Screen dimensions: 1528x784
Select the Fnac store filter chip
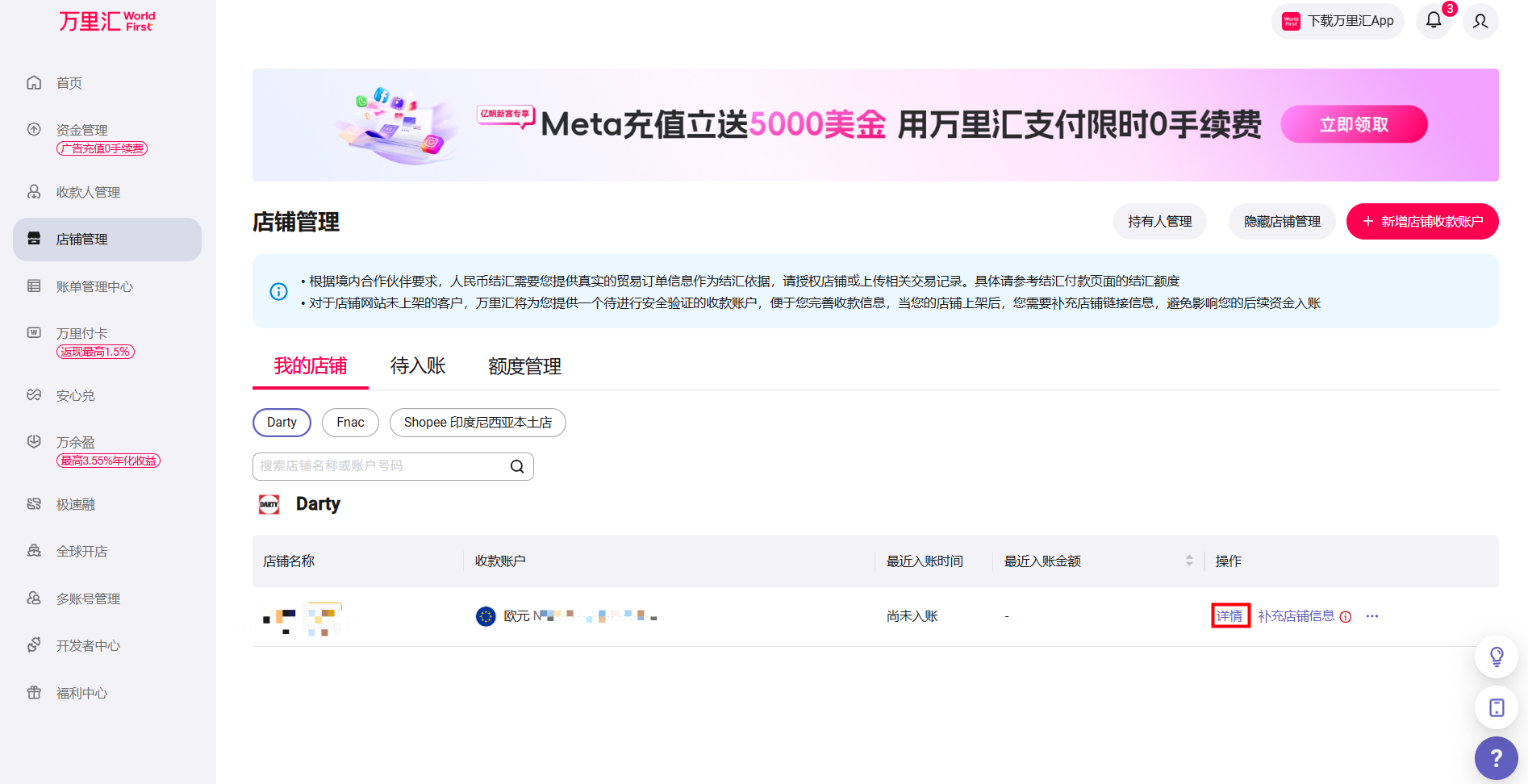(x=350, y=423)
